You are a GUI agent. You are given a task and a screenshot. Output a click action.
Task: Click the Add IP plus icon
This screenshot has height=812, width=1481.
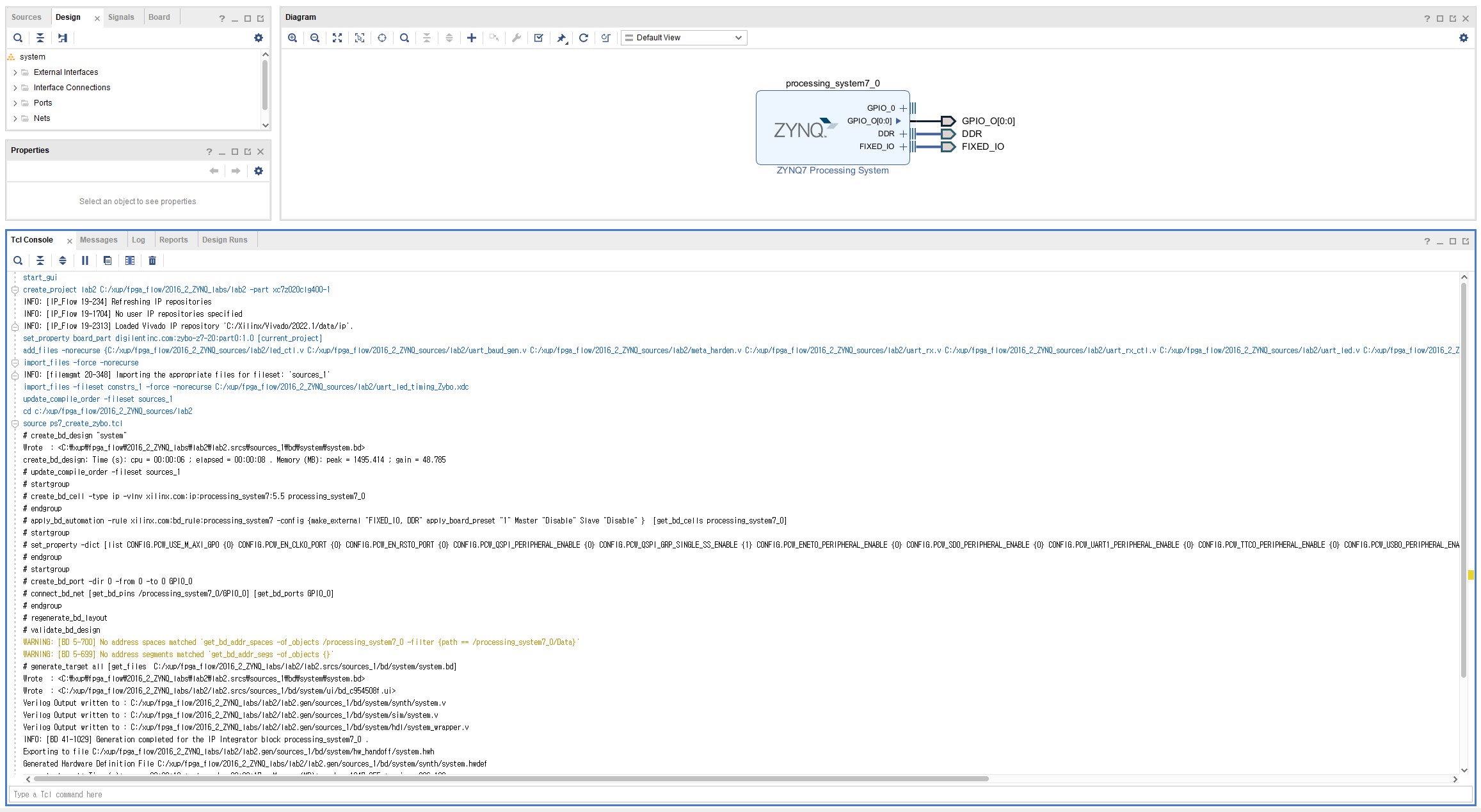(x=472, y=38)
